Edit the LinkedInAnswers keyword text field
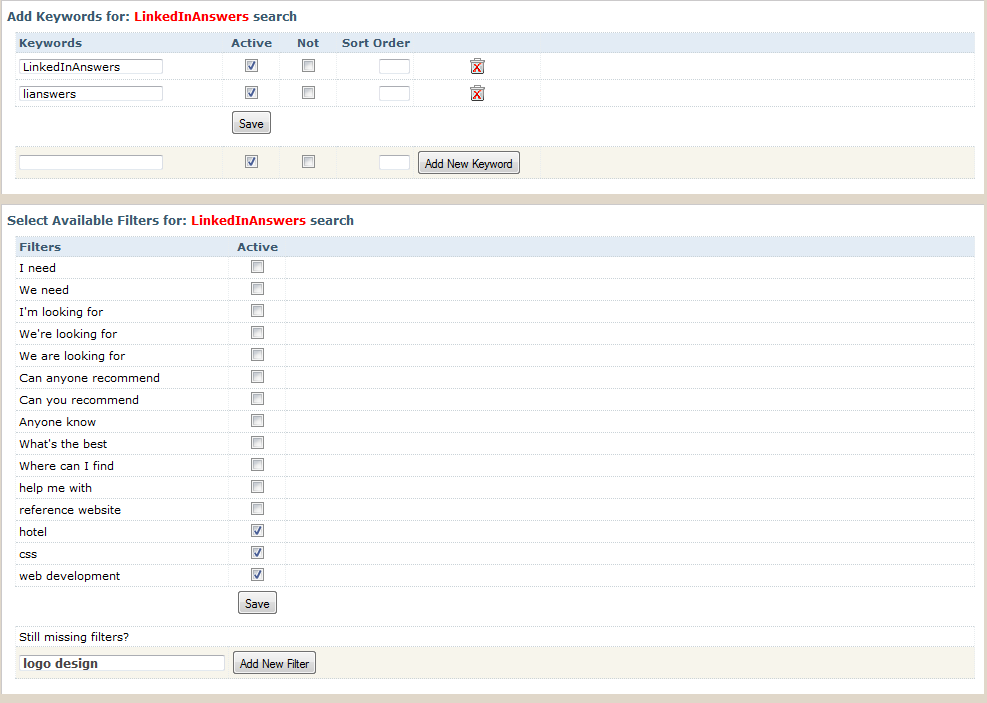The image size is (987, 703). [x=91, y=67]
